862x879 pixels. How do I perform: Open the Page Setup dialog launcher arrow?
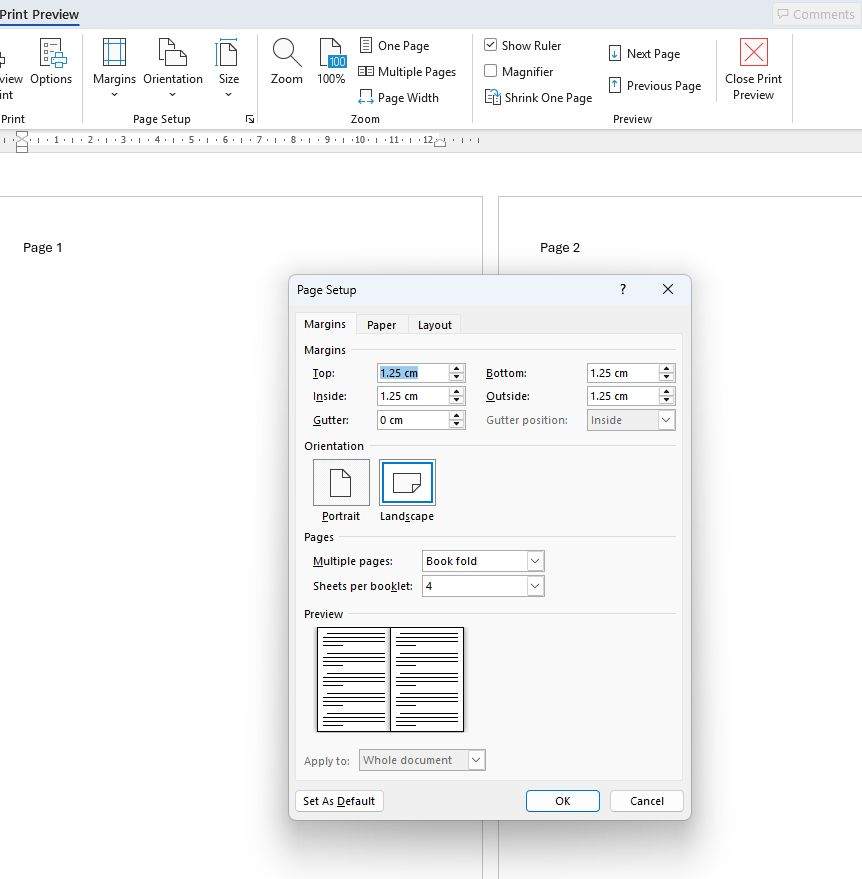point(250,119)
